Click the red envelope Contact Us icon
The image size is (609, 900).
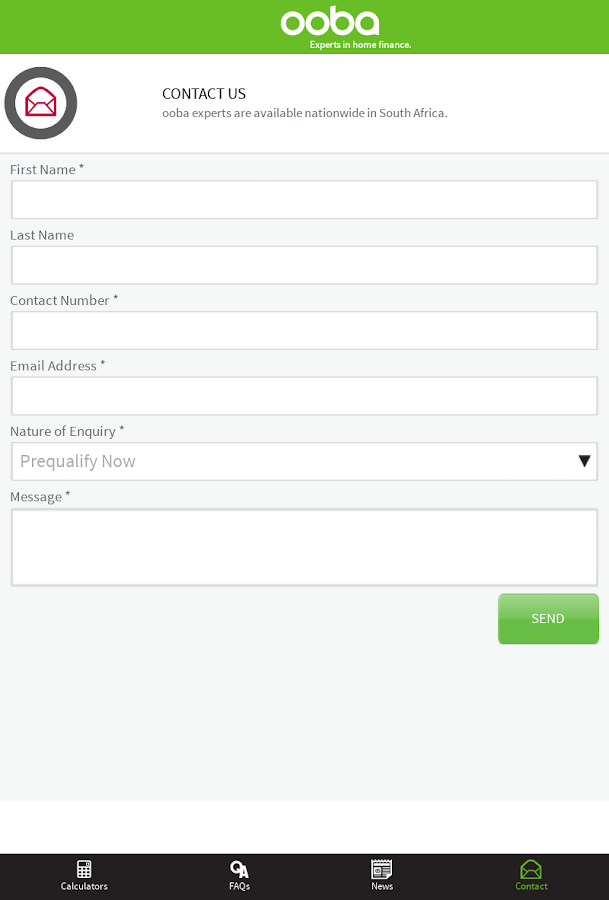(x=41, y=103)
